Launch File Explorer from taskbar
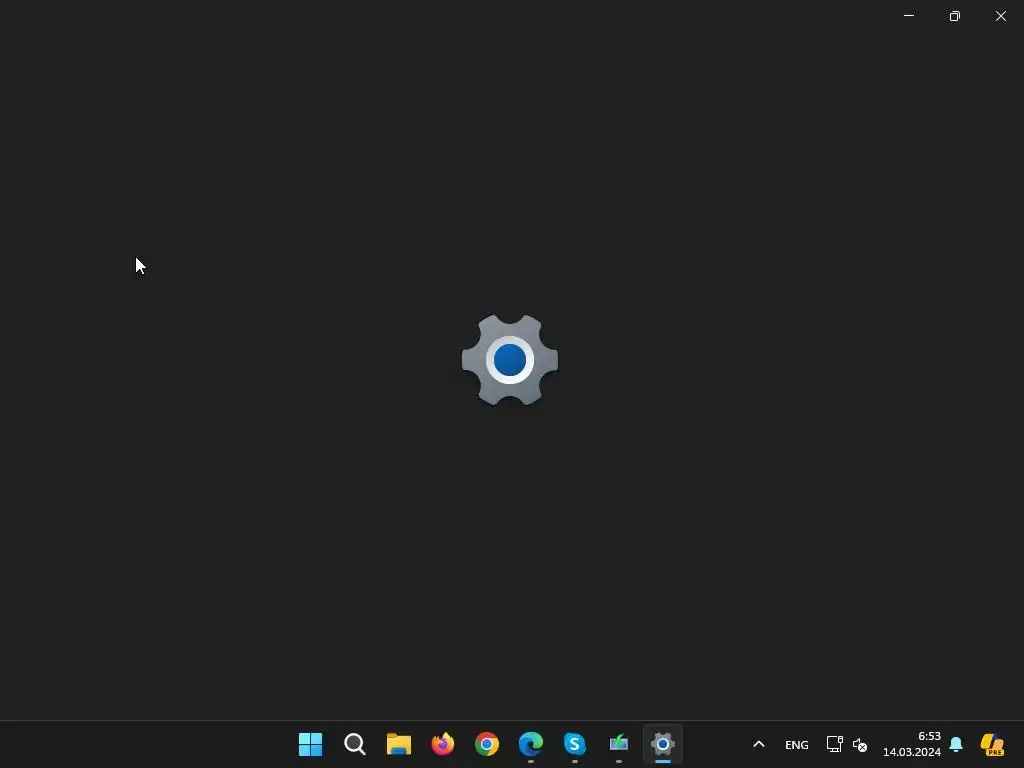 398,744
